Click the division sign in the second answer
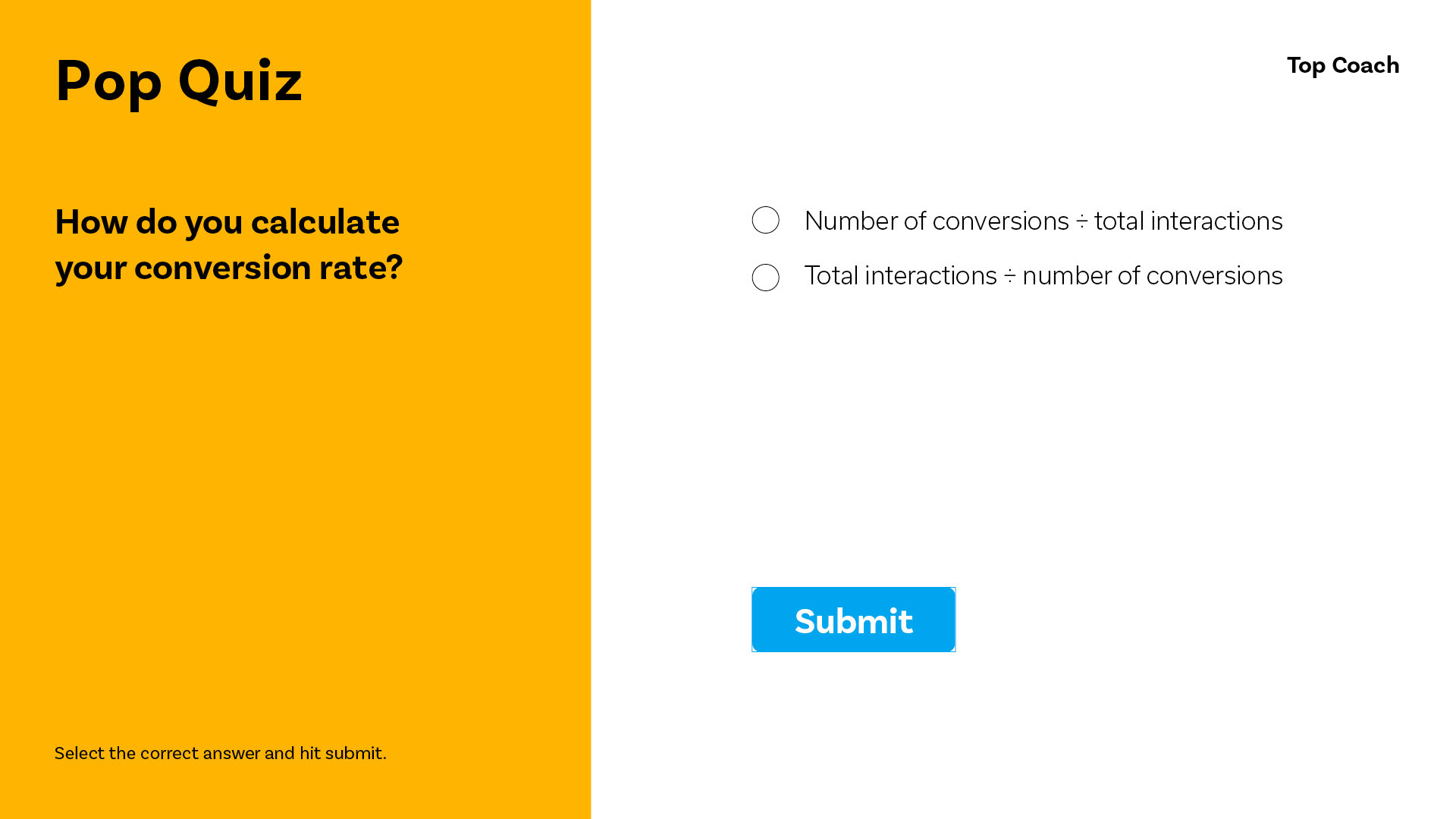 click(1009, 275)
